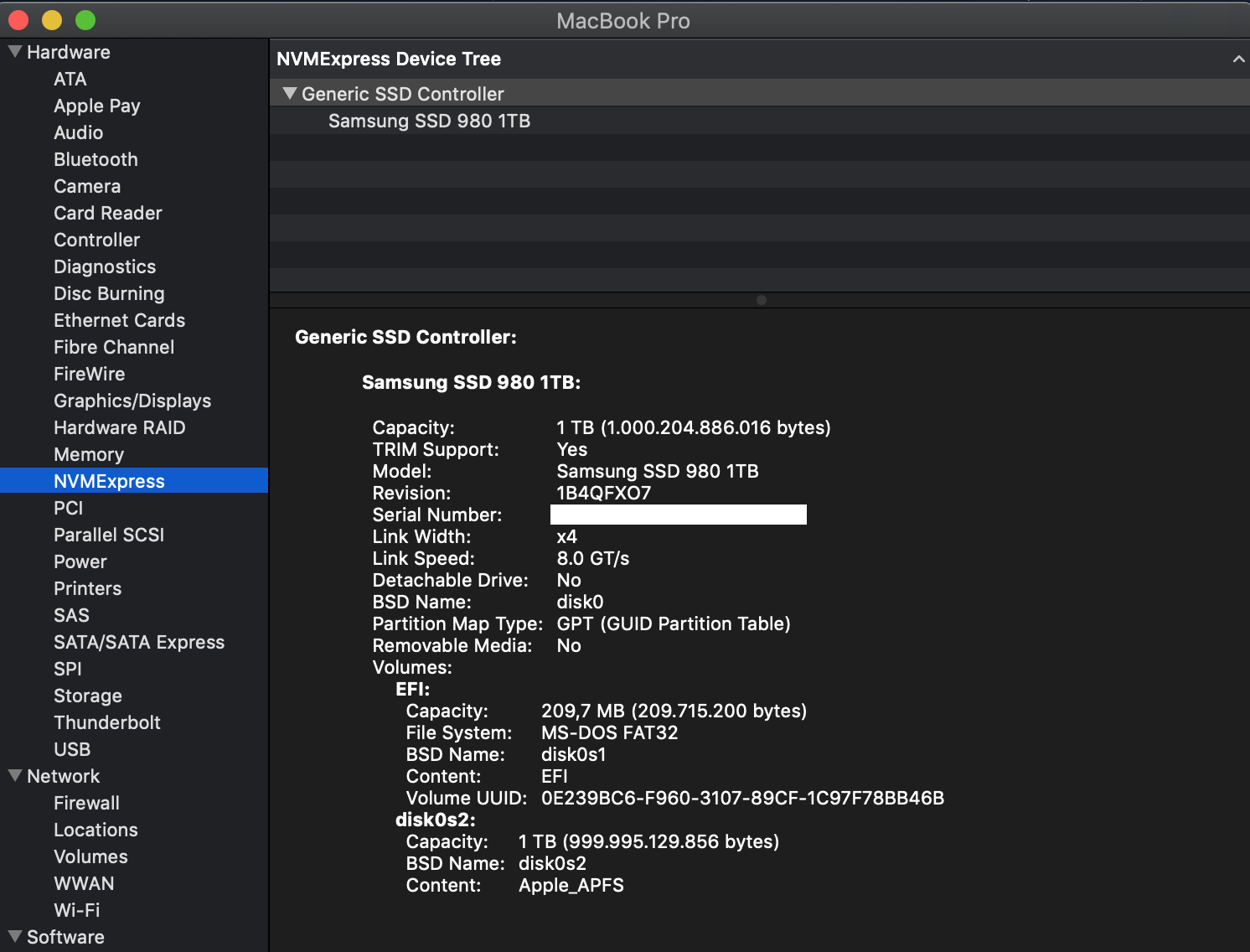1250x952 pixels.
Task: Click the Network category label
Action: tap(64, 776)
